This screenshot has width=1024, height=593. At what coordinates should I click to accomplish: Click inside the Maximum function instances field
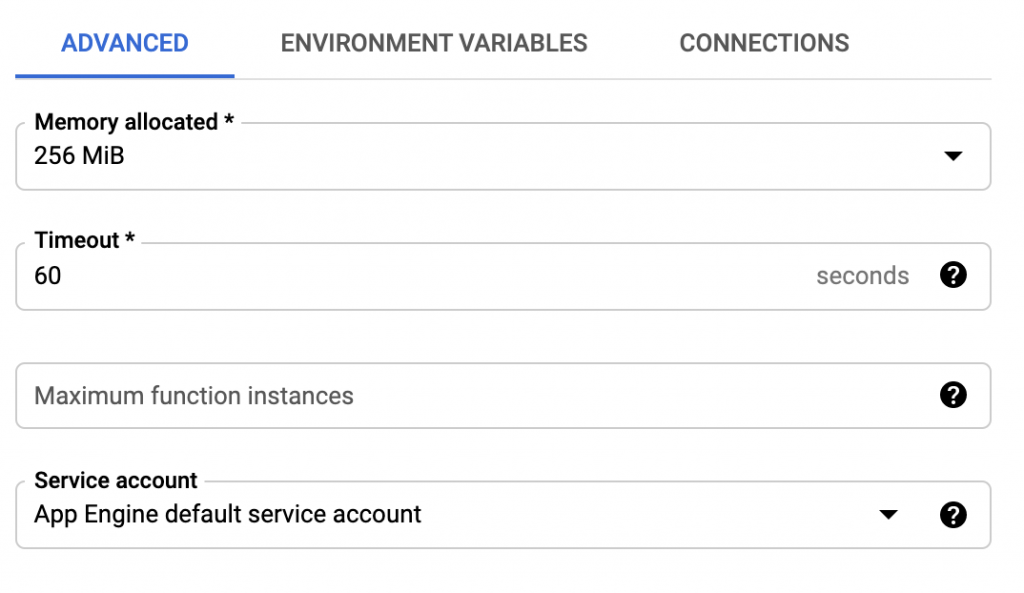300,396
